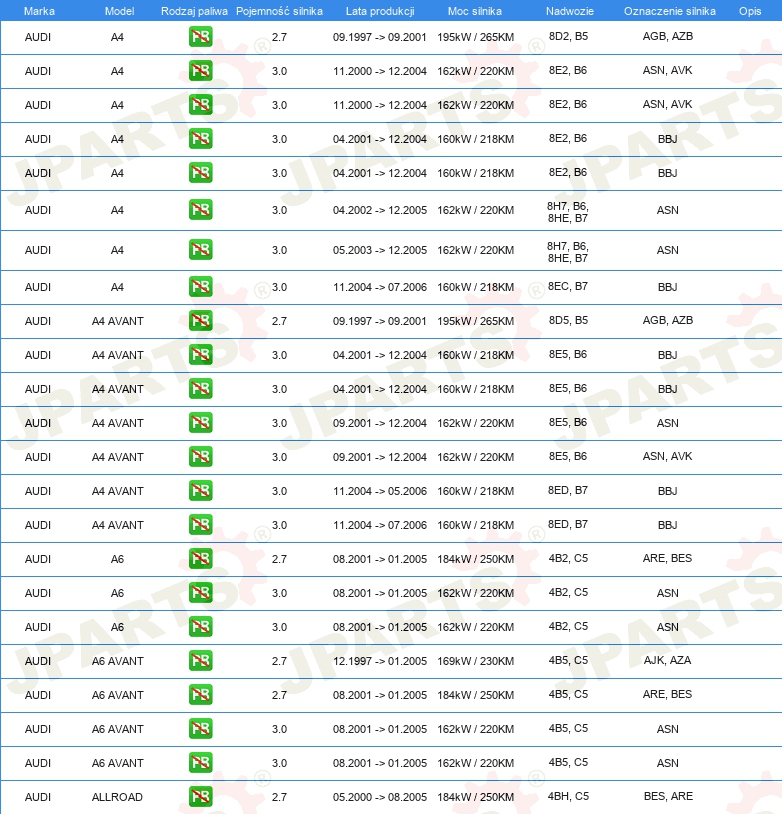Click the Rodzaj paliwa column header
Image resolution: width=782 pixels, height=814 pixels.
tap(194, 11)
